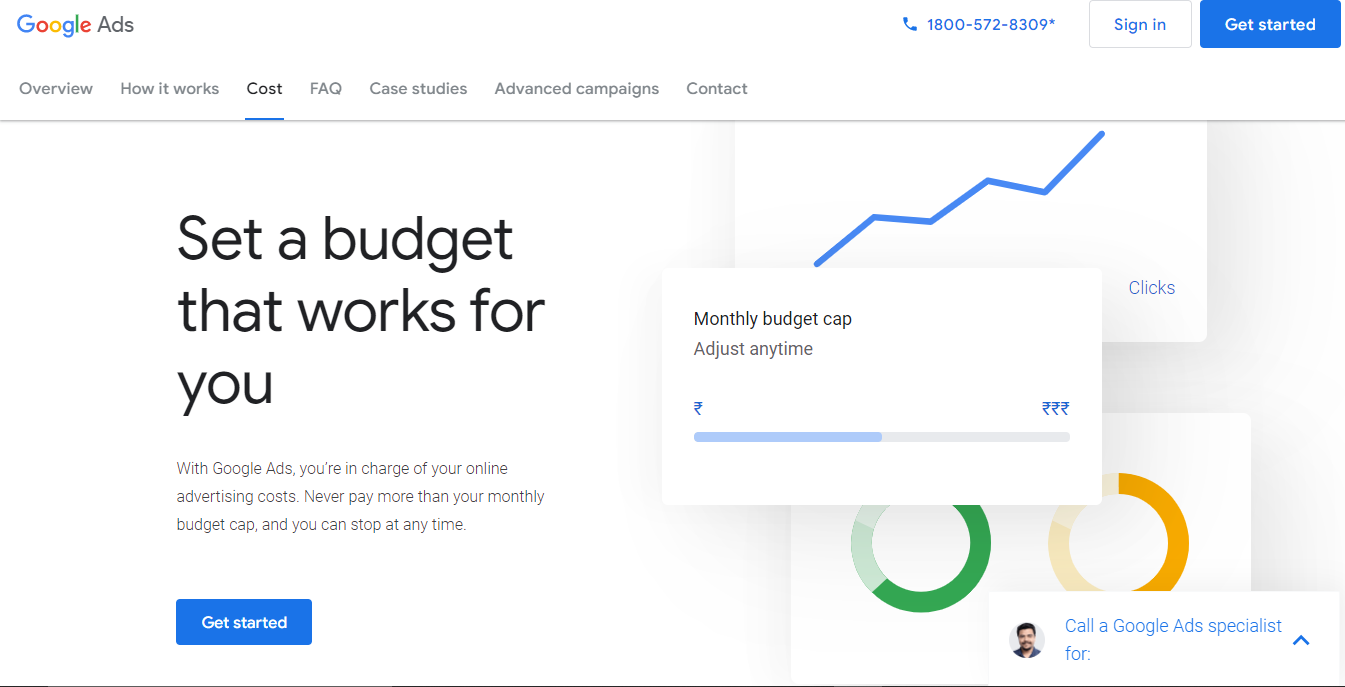Open the Overview tab
The image size is (1345, 687).
click(56, 88)
